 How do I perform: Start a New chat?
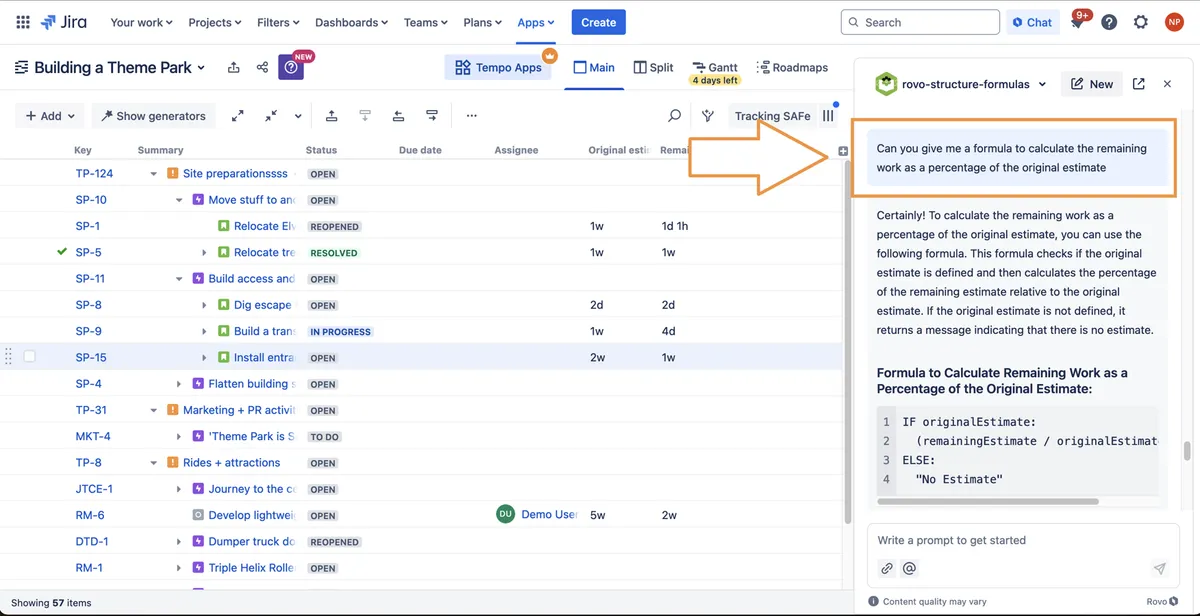coord(1091,84)
